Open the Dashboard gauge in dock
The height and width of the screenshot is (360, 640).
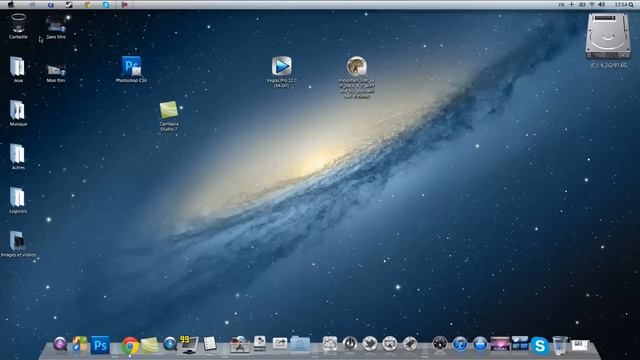440,344
